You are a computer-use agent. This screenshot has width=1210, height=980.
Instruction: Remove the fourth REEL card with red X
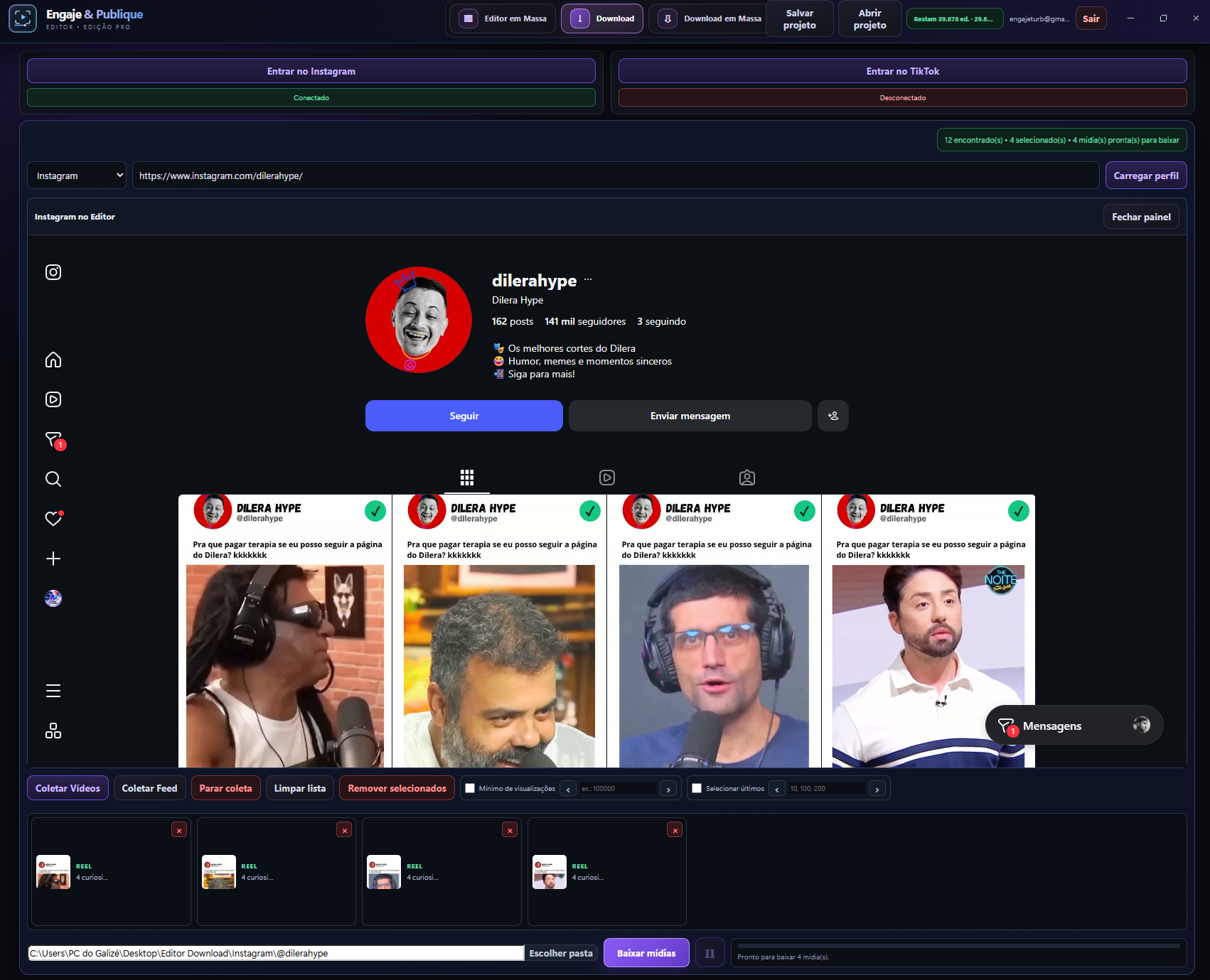tap(675, 830)
